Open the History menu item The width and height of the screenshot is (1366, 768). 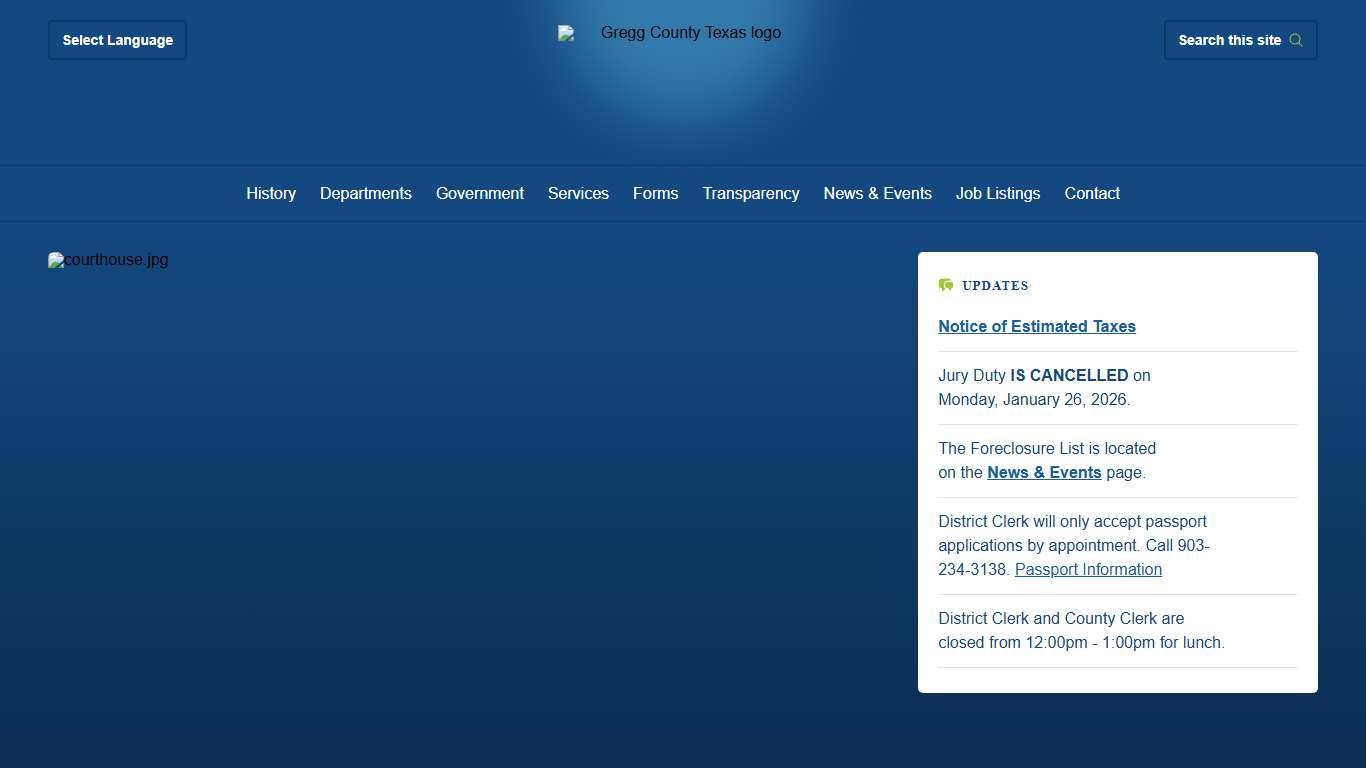pos(271,193)
